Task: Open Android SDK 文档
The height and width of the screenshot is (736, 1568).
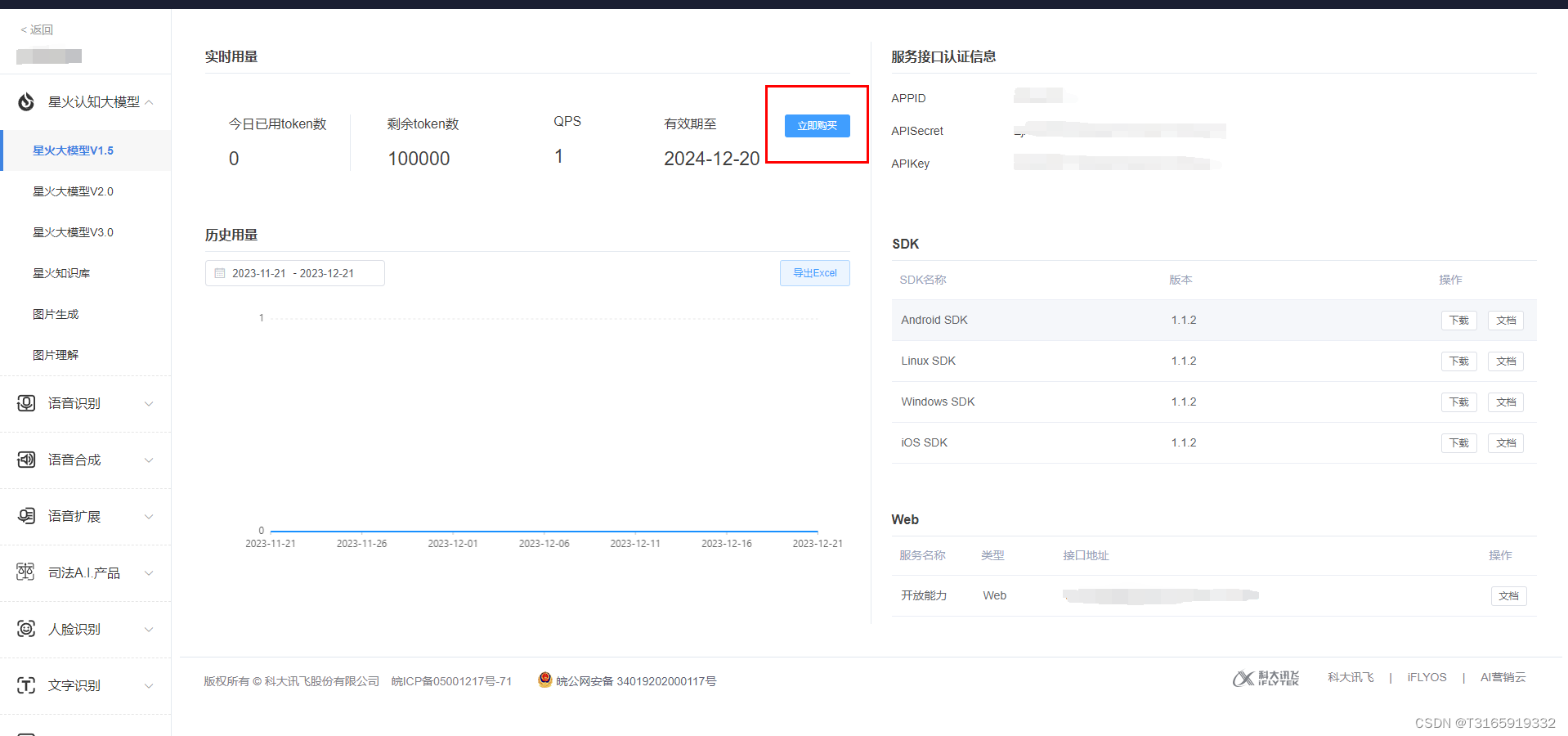Action: pos(1506,321)
